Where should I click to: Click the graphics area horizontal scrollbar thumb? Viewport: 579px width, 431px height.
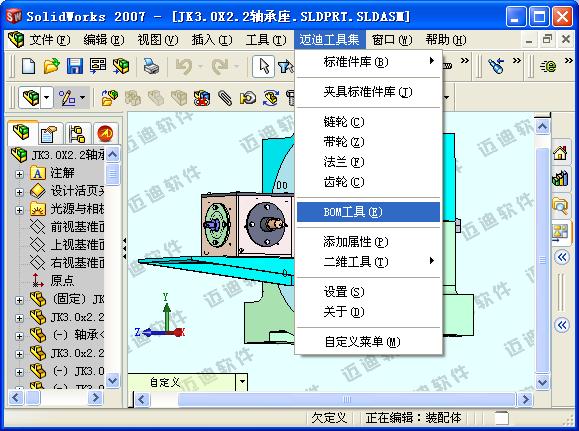[x=346, y=399]
